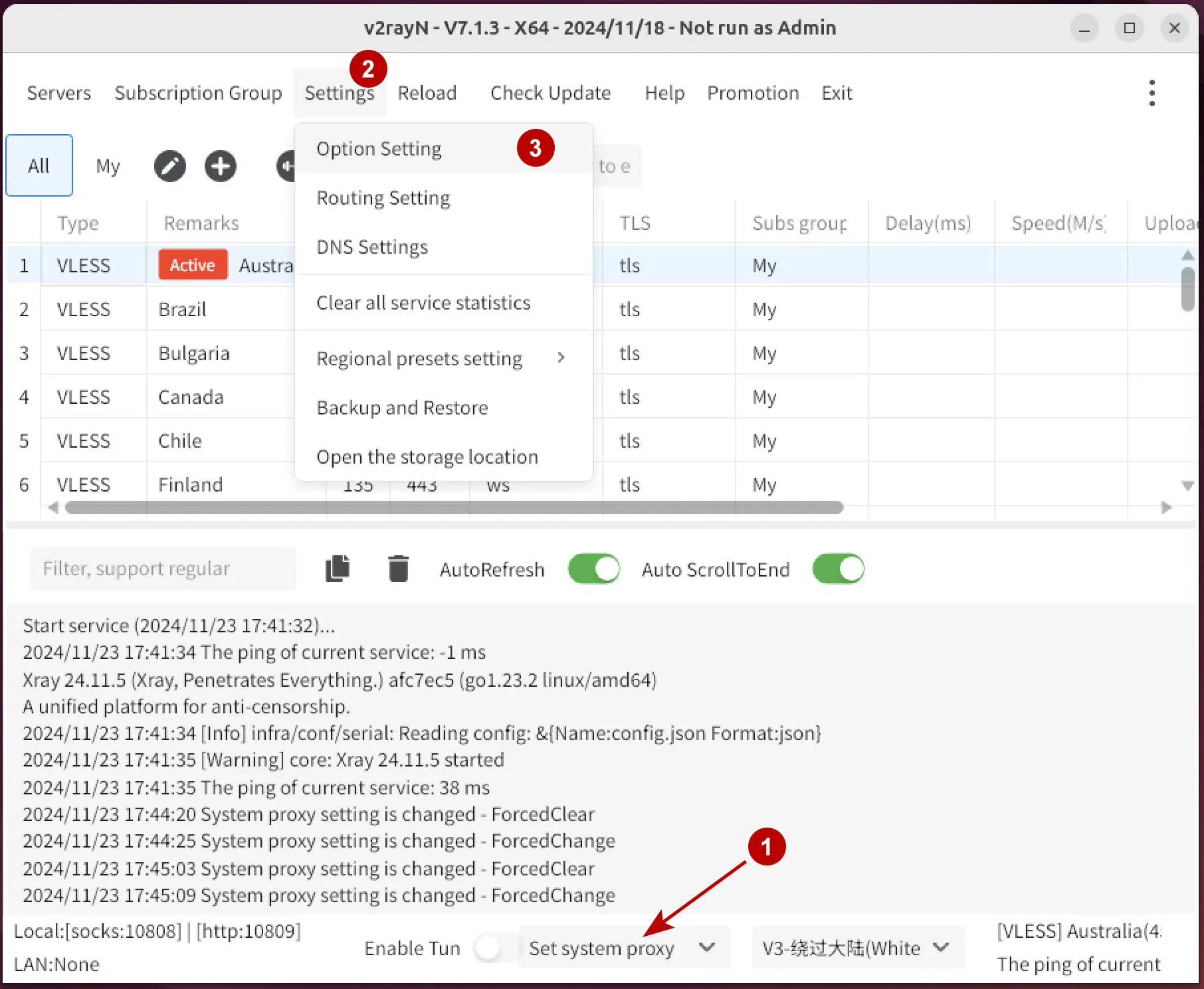This screenshot has width=1204, height=989.
Task: Click Exit in the menu bar
Action: (837, 93)
